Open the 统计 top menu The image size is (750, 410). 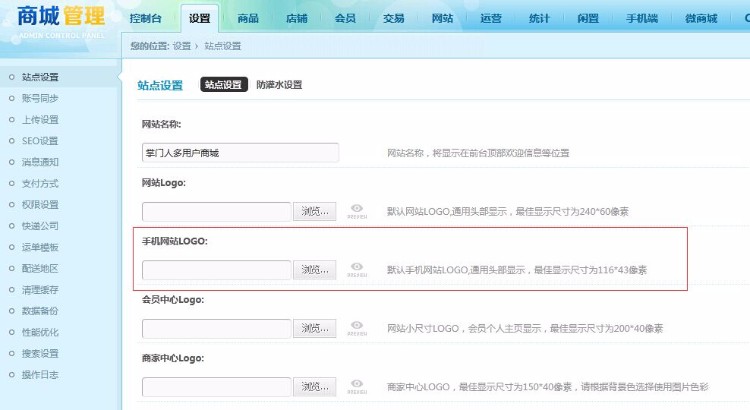[540, 19]
